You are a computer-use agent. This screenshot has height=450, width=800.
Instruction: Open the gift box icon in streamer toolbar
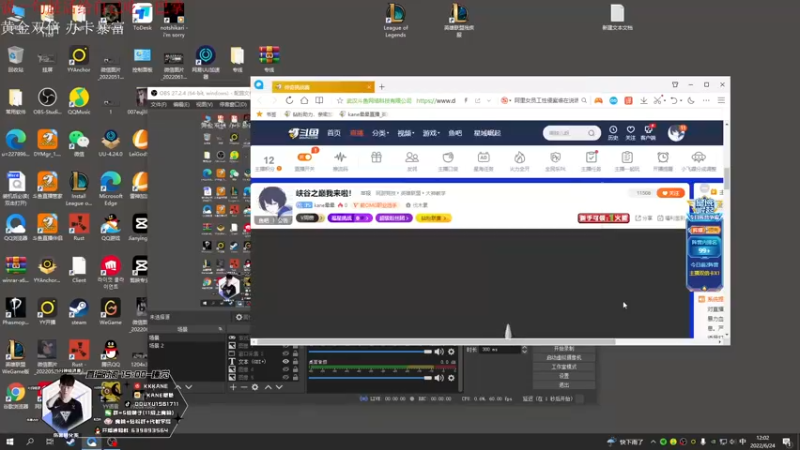(x=376, y=158)
